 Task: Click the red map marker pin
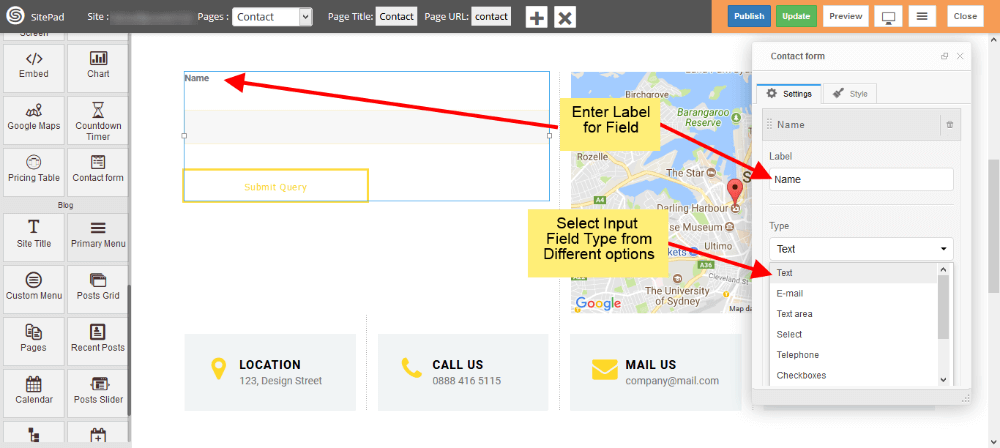click(x=735, y=195)
